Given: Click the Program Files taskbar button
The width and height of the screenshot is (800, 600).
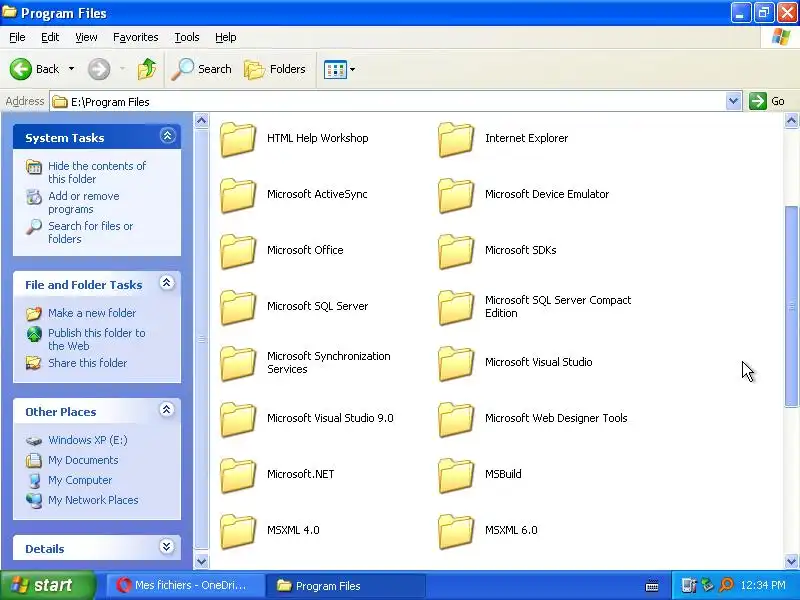Looking at the screenshot, I should coord(345,586).
